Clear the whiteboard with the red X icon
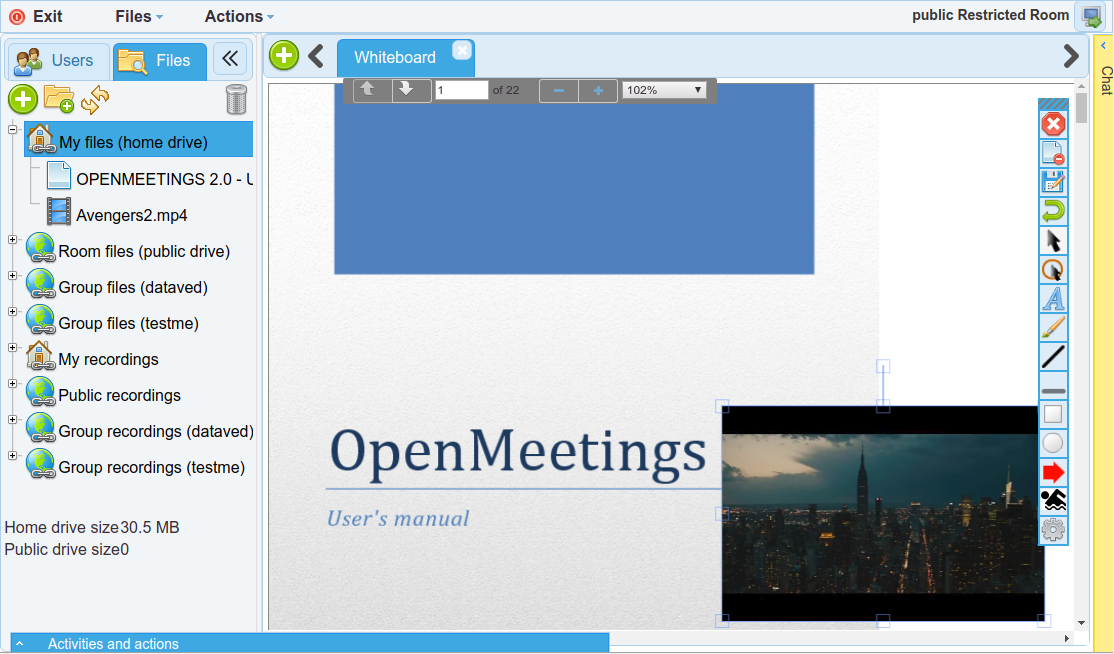1114x654 pixels. (1053, 124)
